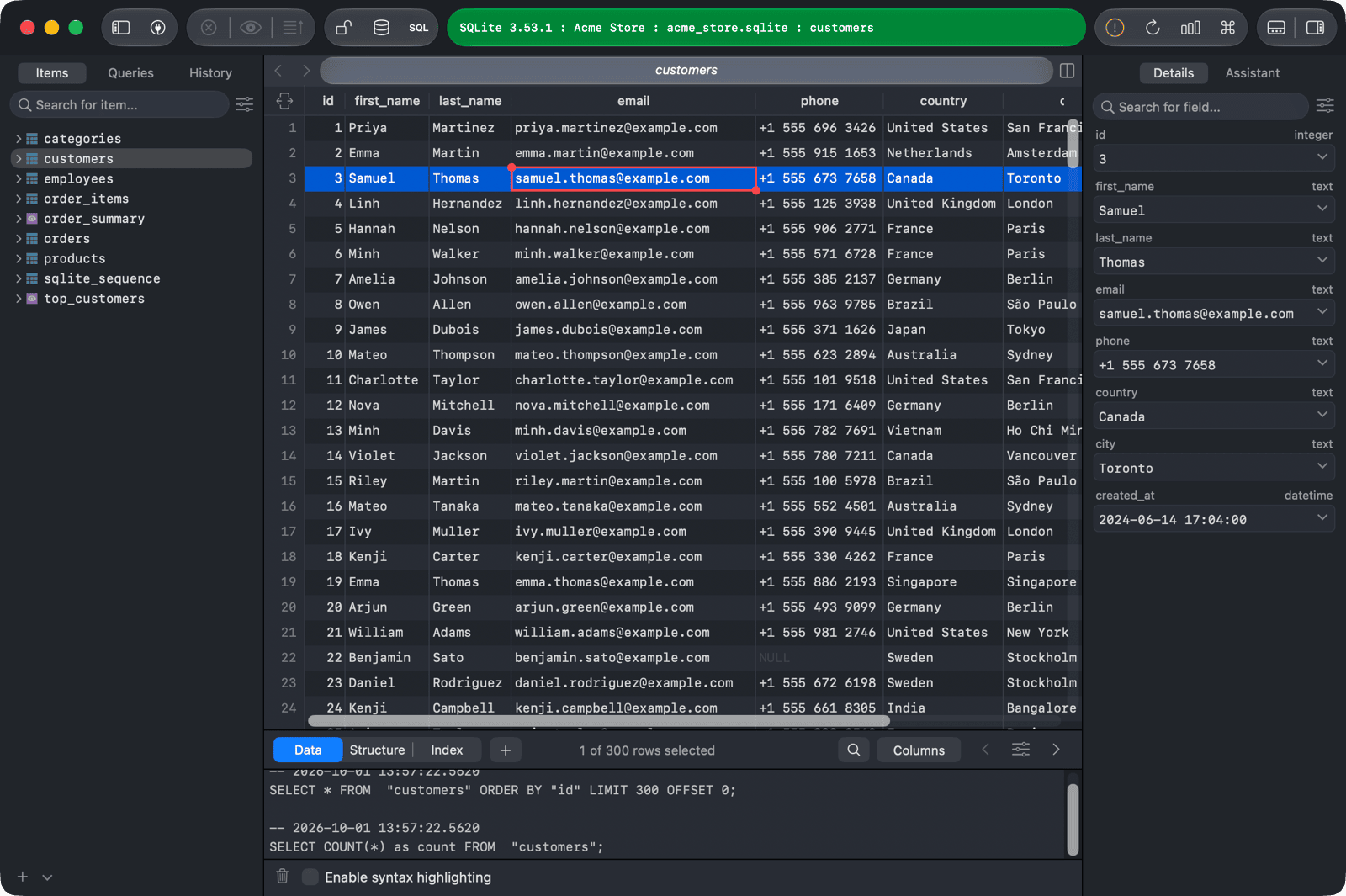Open the bar chart metrics icon
This screenshot has width=1346, height=896.
[1190, 28]
